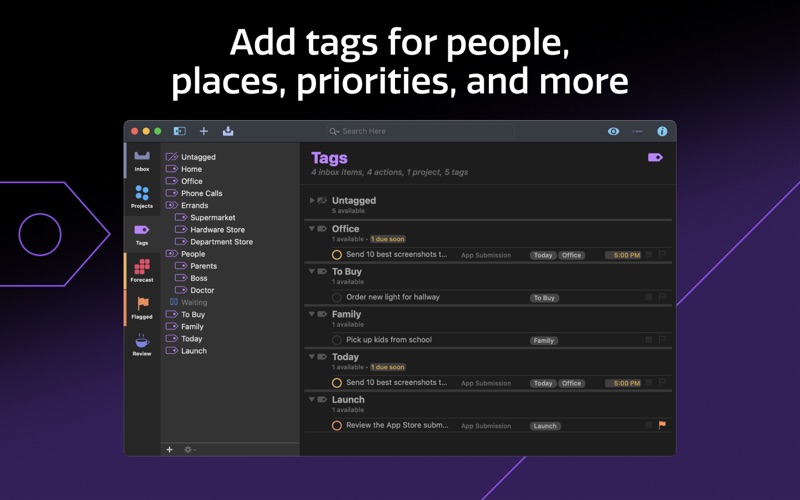Collapse the Launch tag group
Image resolution: width=800 pixels, height=500 pixels.
pyautogui.click(x=312, y=400)
